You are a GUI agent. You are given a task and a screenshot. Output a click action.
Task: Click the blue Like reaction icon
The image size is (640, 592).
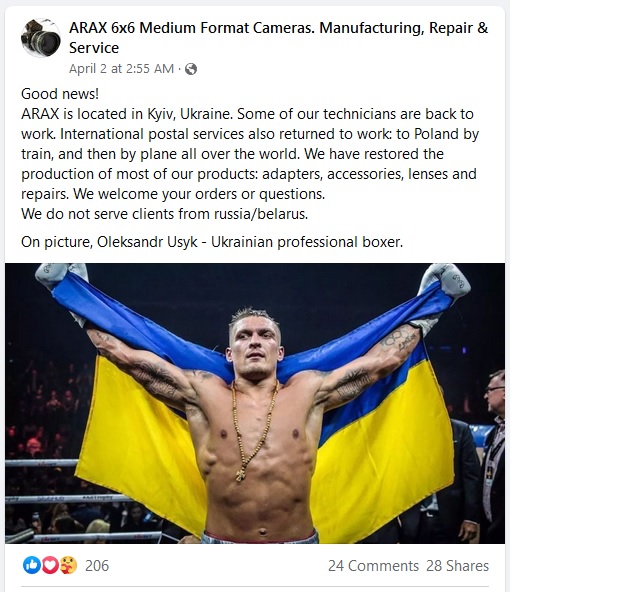click(31, 566)
